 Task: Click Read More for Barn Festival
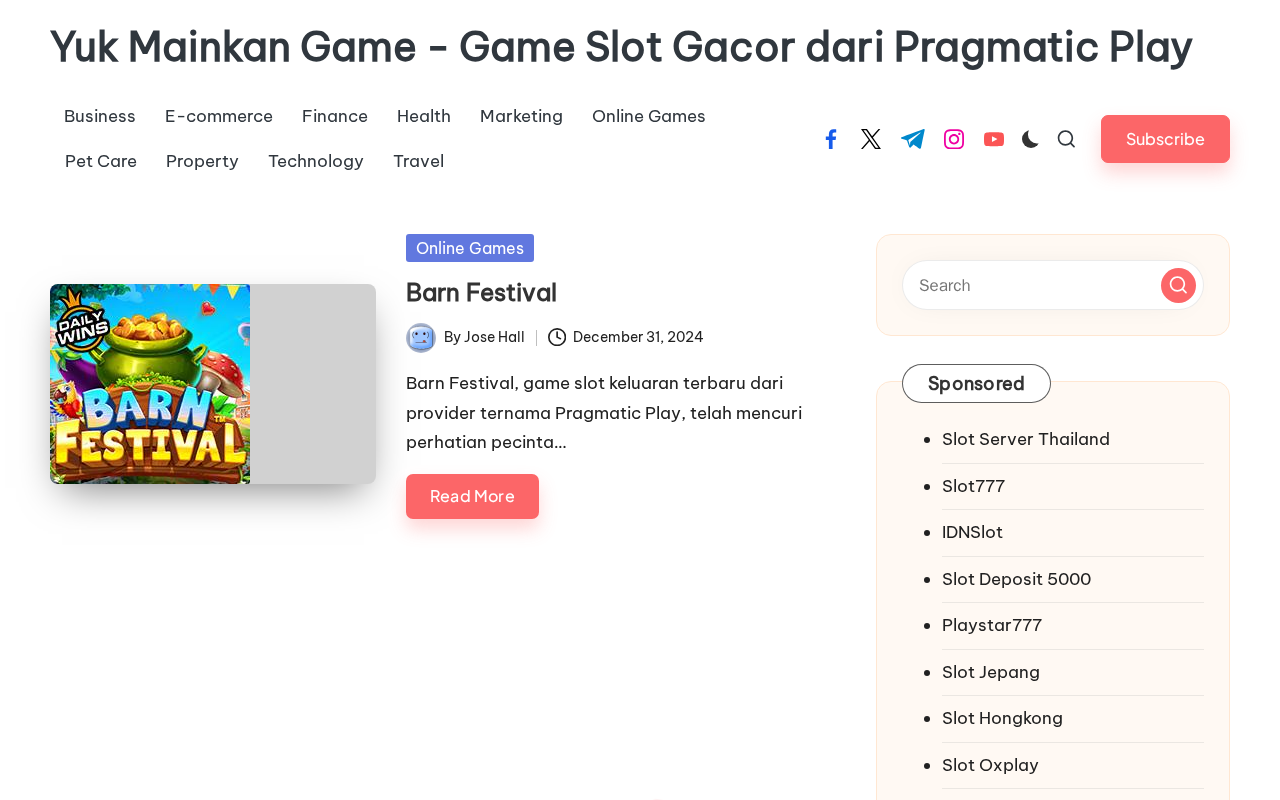(472, 496)
